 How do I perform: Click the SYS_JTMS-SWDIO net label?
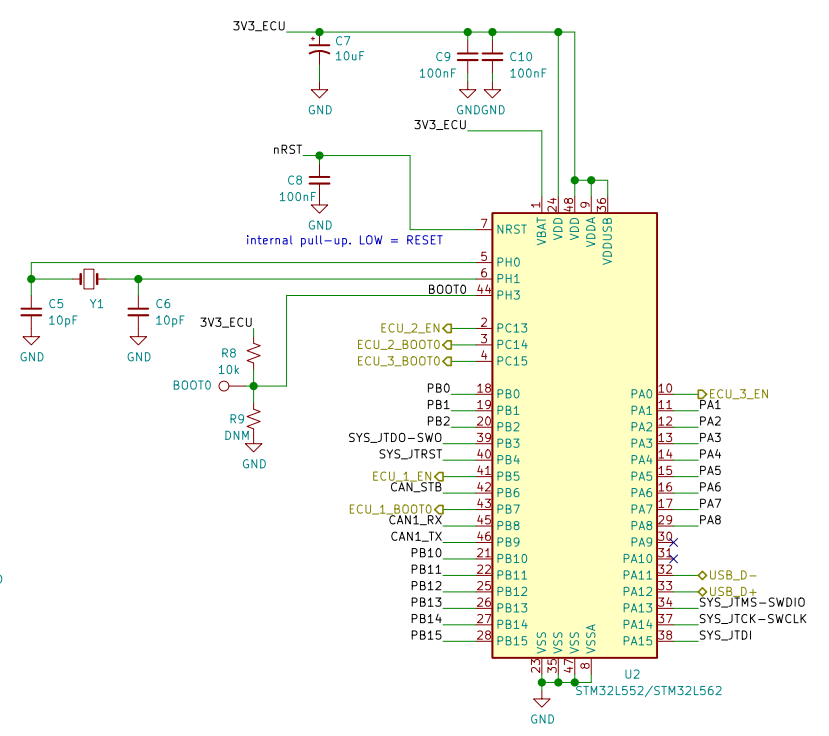(x=751, y=602)
